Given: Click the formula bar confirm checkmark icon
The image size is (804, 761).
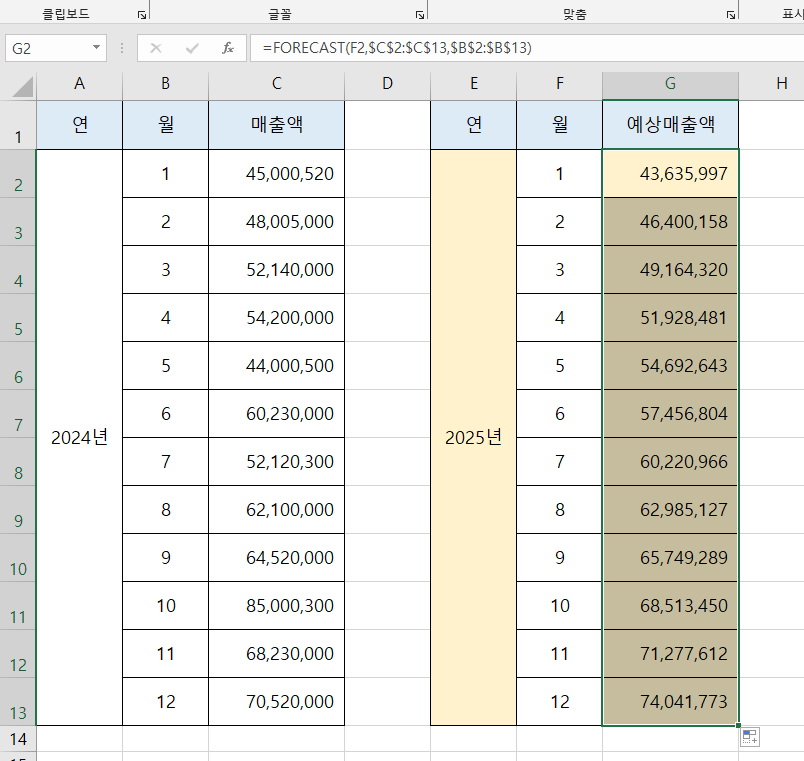Looking at the screenshot, I should 192,48.
